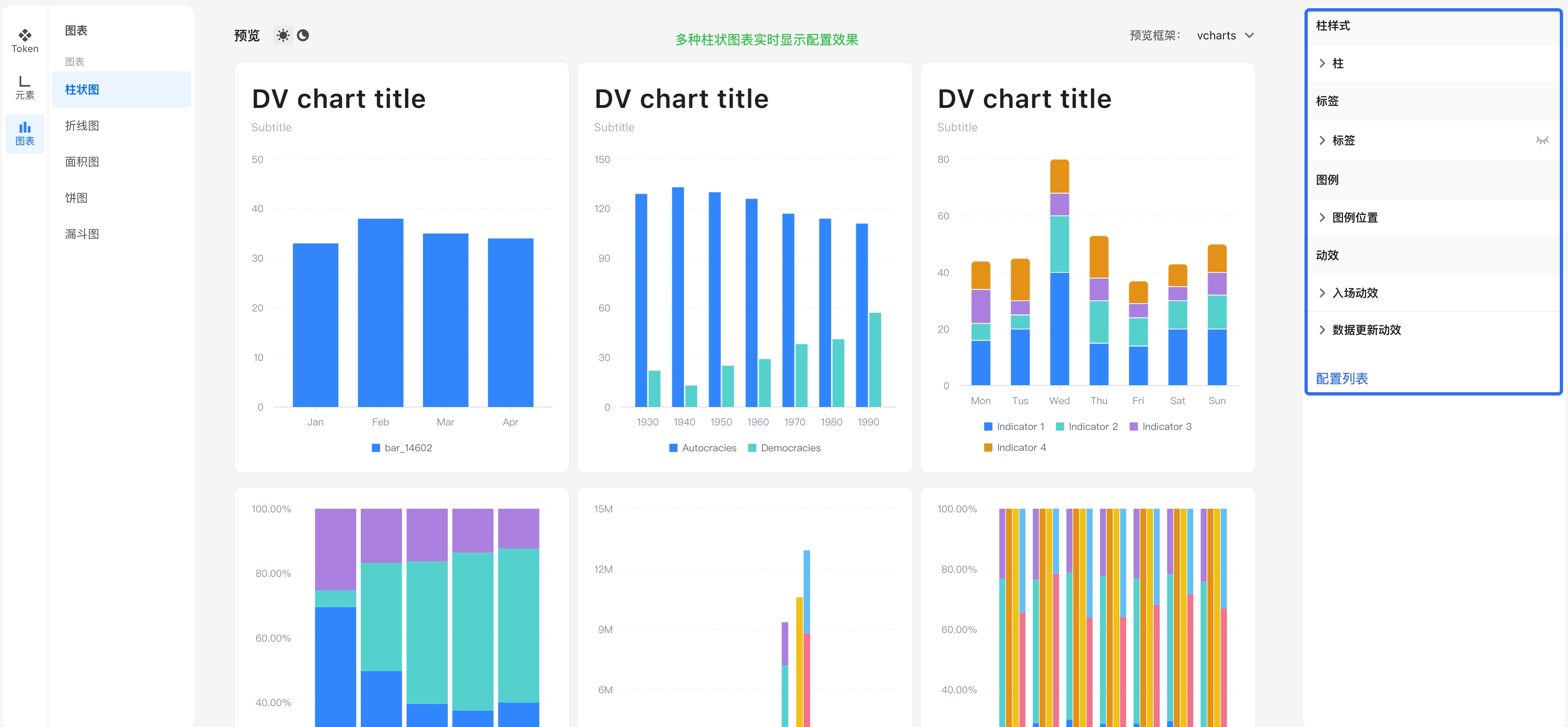Select 折线图 line chart menu item
1568x727 pixels.
tap(82, 125)
